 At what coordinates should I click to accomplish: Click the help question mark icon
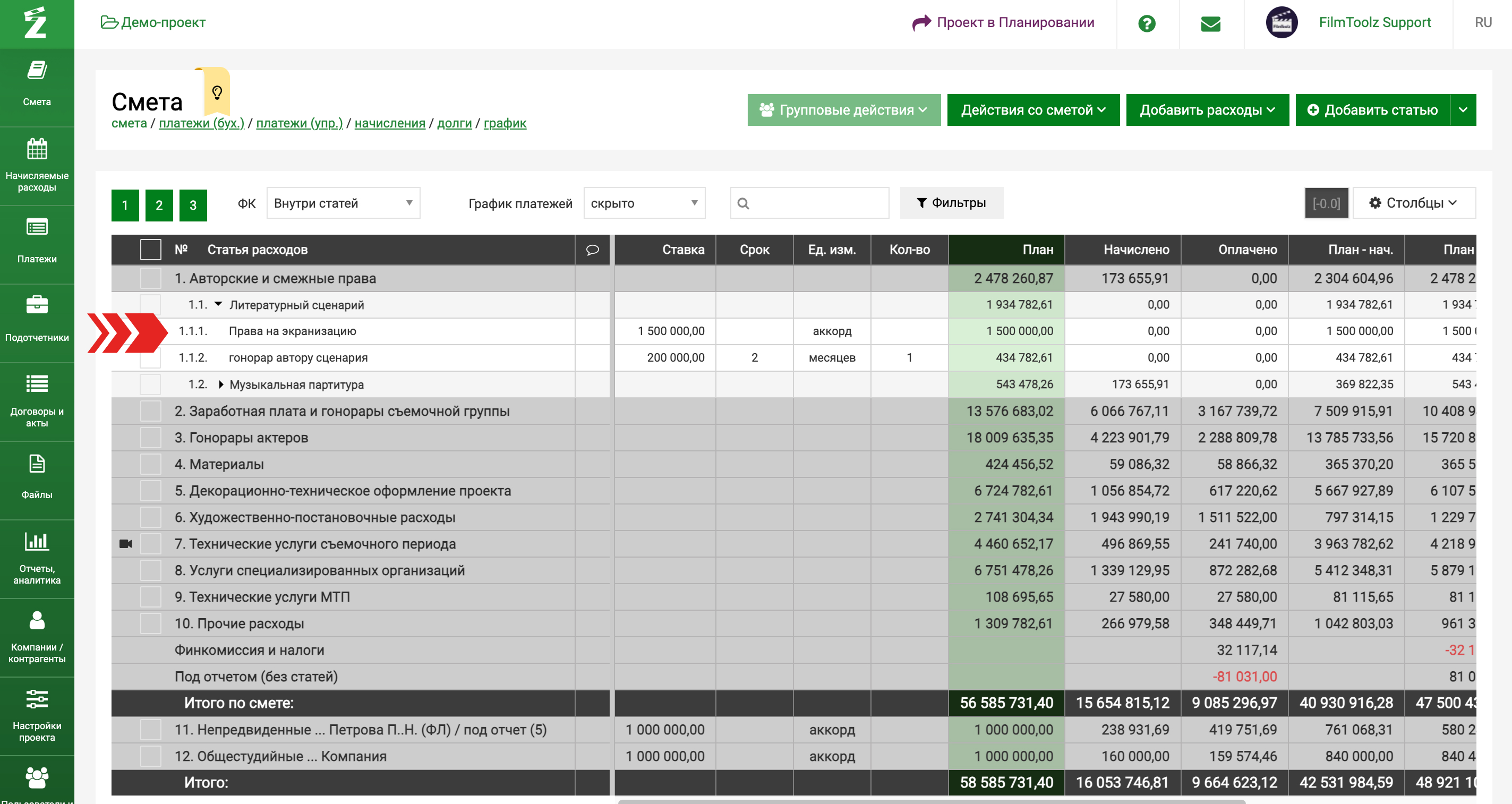click(1146, 23)
